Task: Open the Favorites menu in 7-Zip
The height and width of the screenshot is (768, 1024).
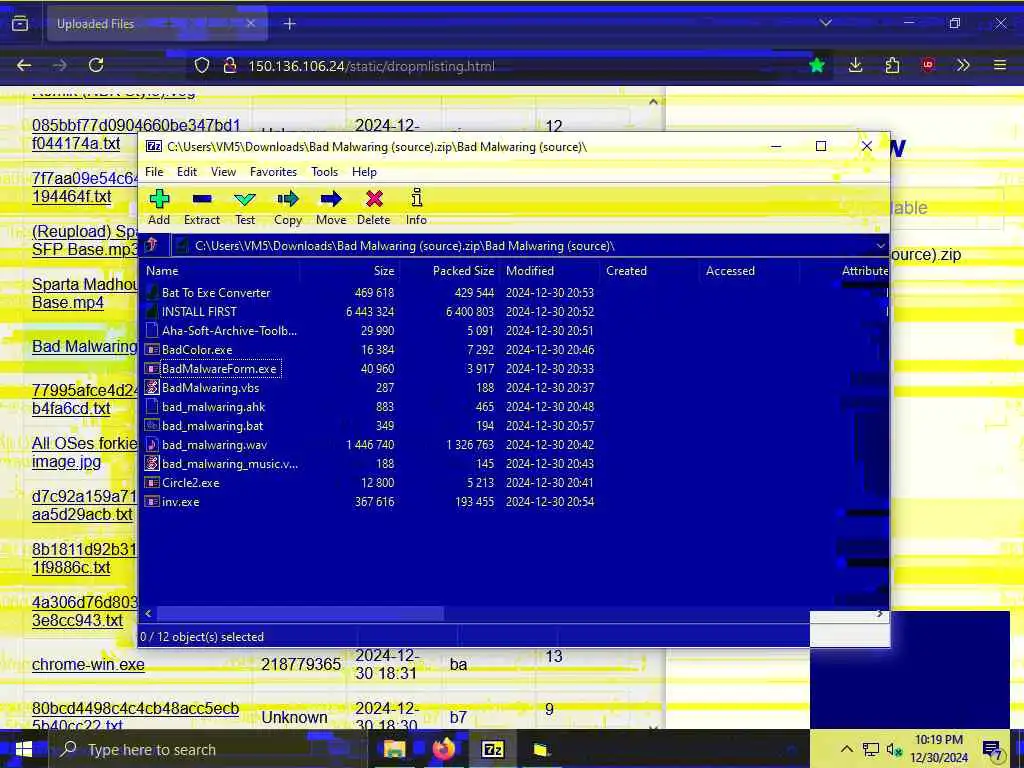Action: pos(274,172)
